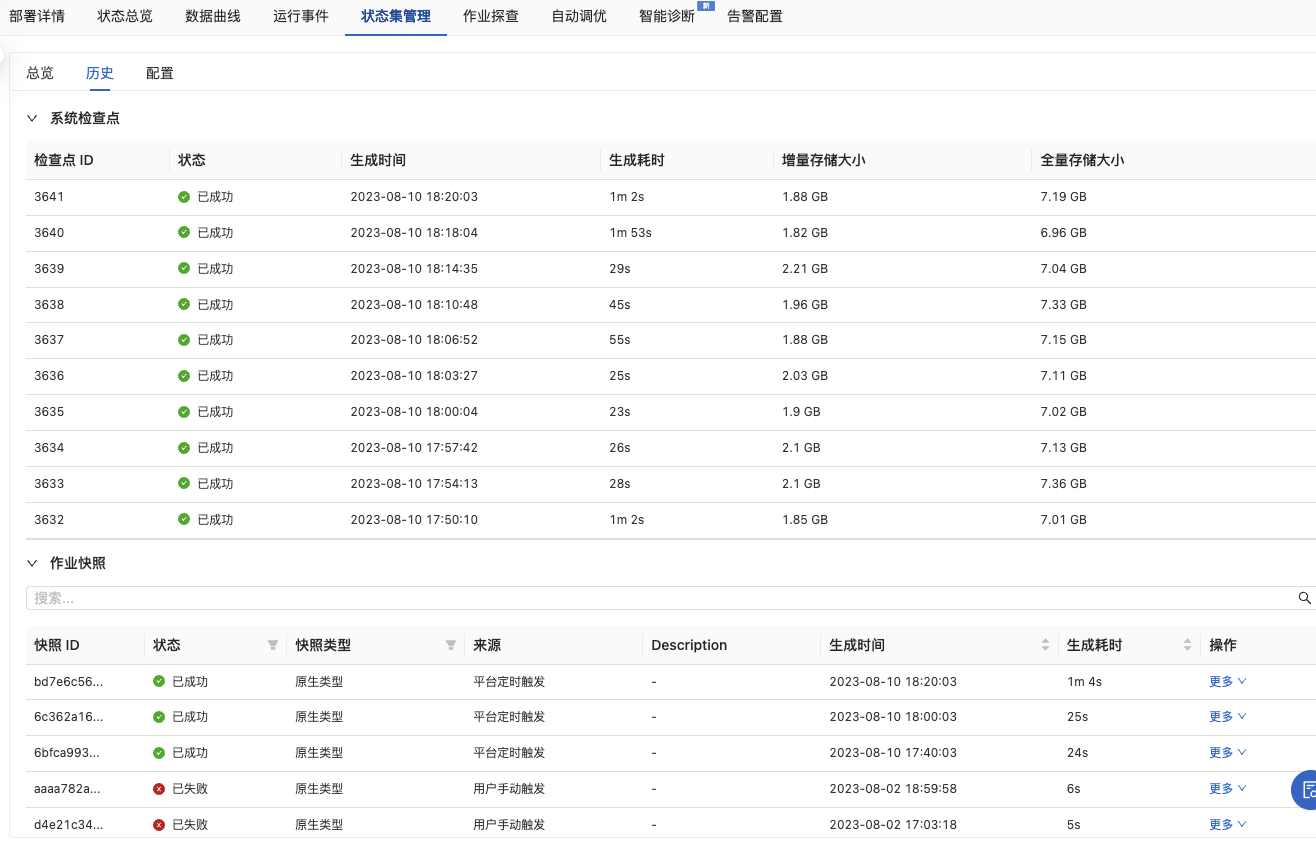
Task: Click checkpoint ID 3634 cell
Action: tap(49, 448)
